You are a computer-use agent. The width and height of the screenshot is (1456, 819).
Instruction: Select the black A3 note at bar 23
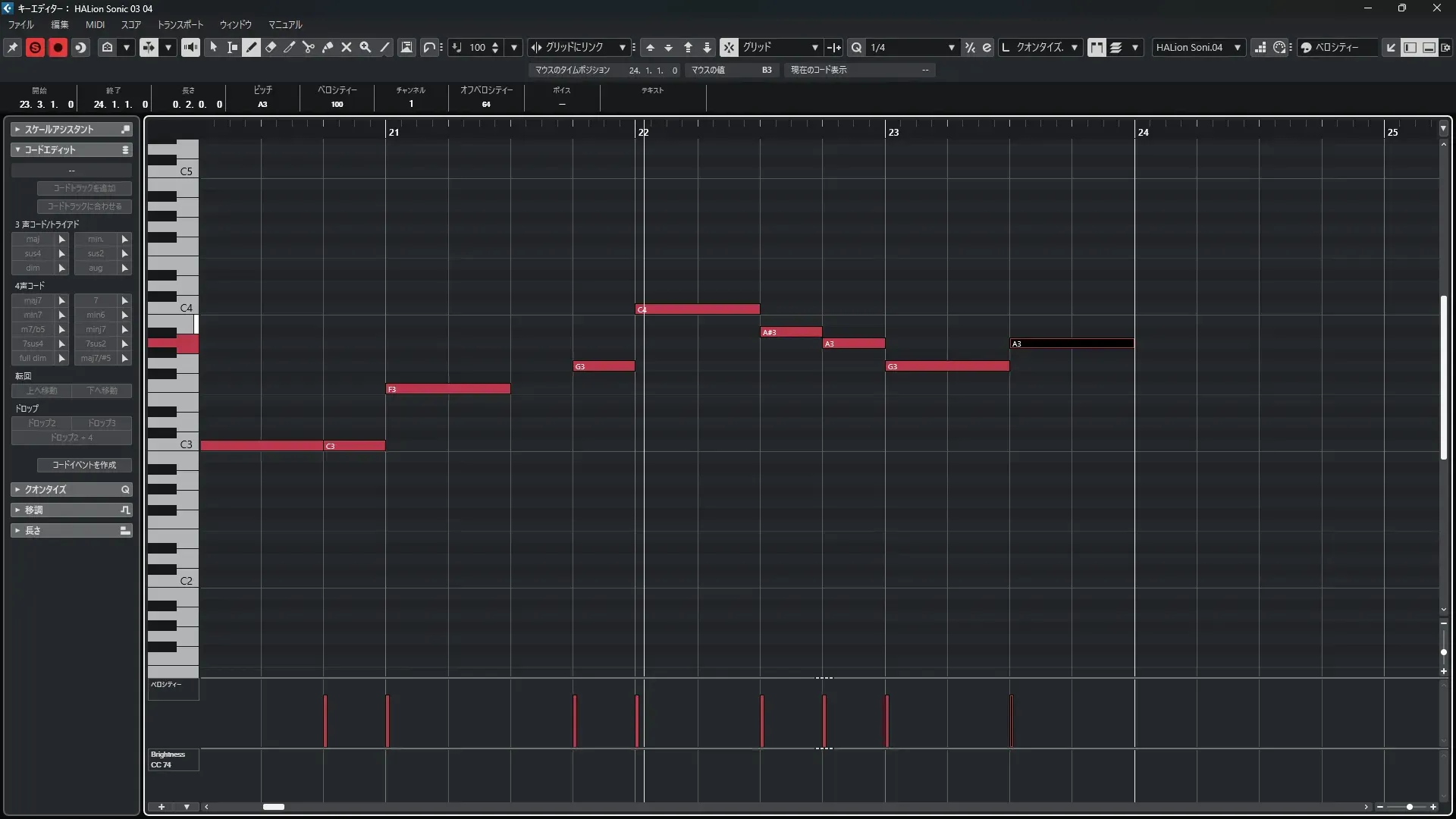click(x=1072, y=344)
